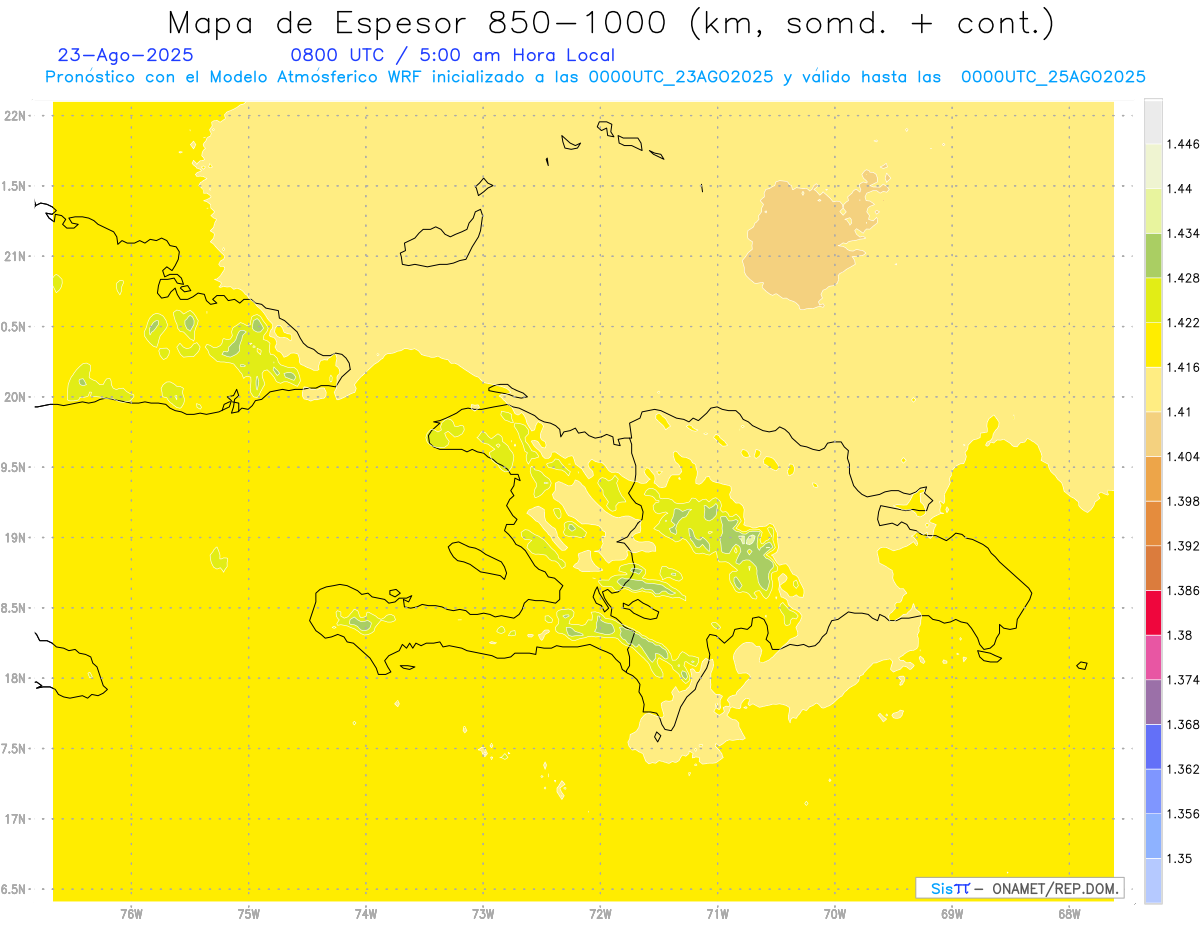Click the legend value "1.428"
This screenshot has height=927, width=1200.
(1182, 278)
